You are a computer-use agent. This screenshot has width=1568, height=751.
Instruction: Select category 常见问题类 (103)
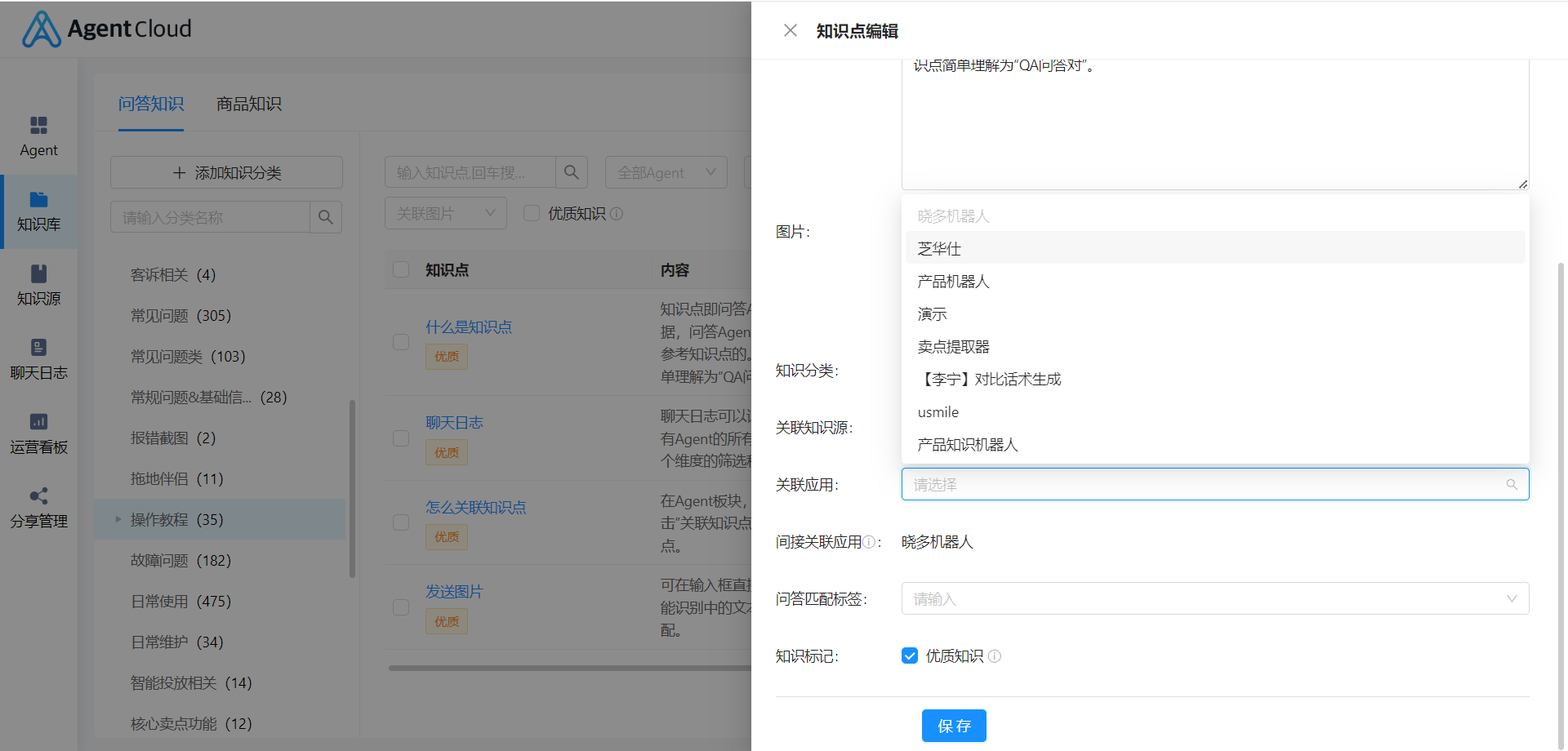point(188,356)
